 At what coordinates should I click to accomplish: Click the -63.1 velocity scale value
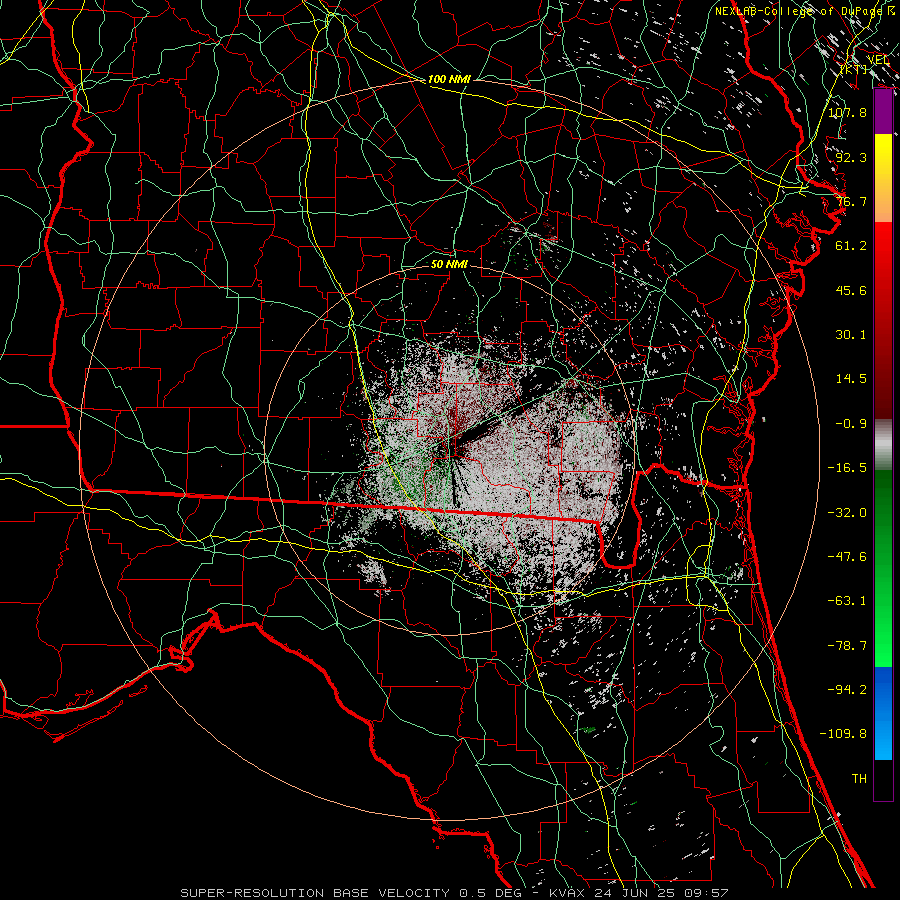point(847,601)
